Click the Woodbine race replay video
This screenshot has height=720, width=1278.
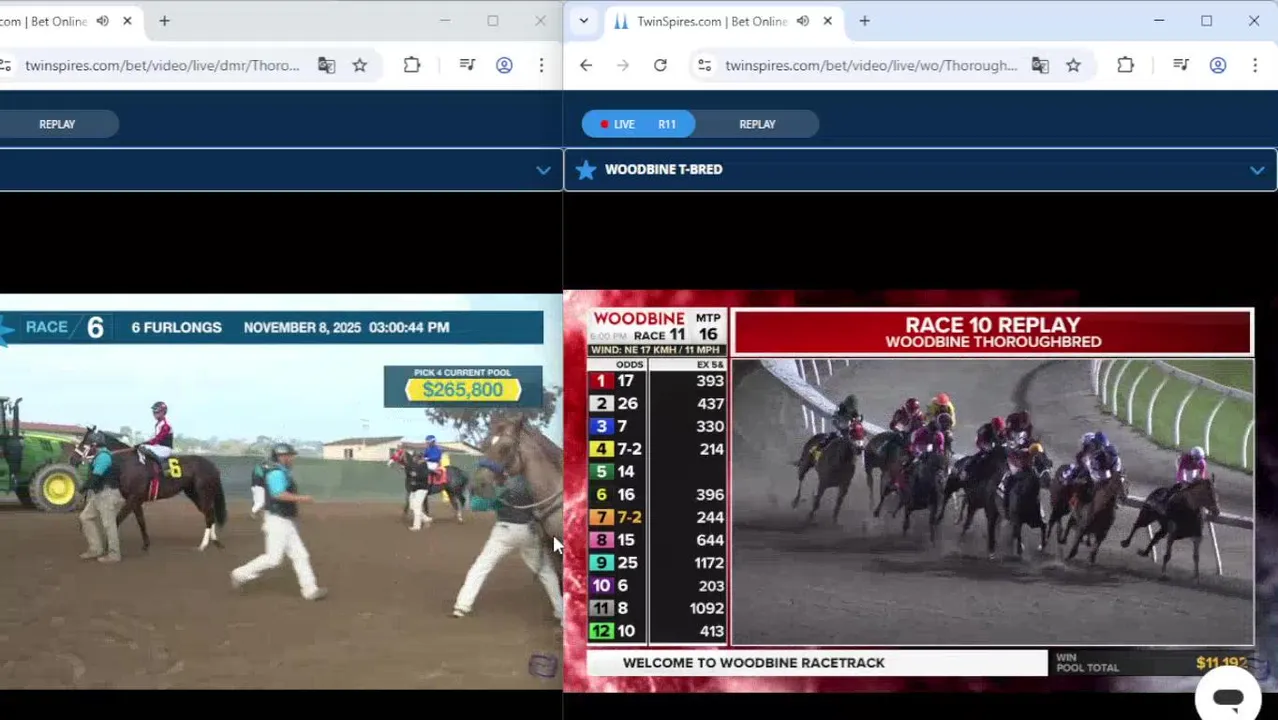[992, 502]
